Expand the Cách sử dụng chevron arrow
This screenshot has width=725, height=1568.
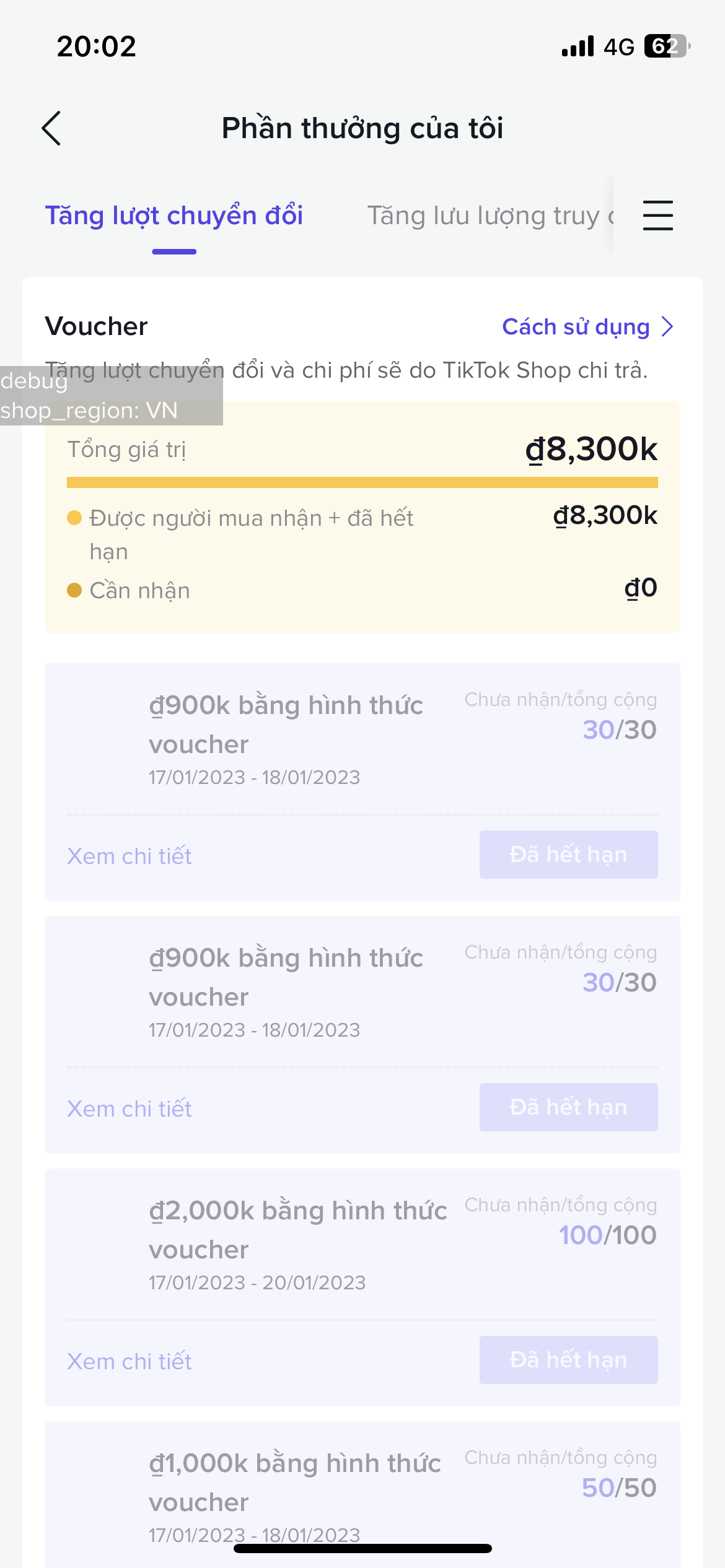[667, 326]
